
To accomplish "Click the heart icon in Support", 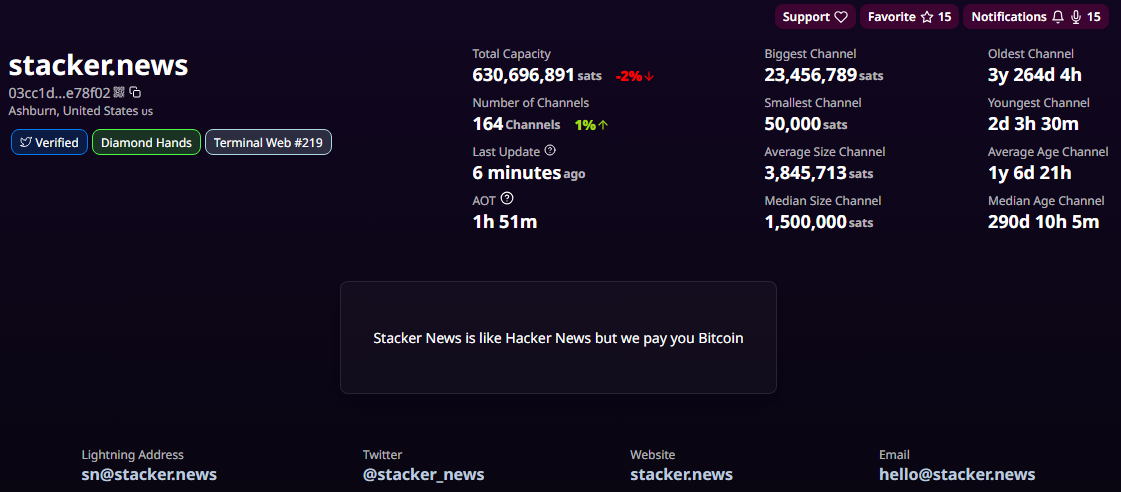I will pos(841,17).
